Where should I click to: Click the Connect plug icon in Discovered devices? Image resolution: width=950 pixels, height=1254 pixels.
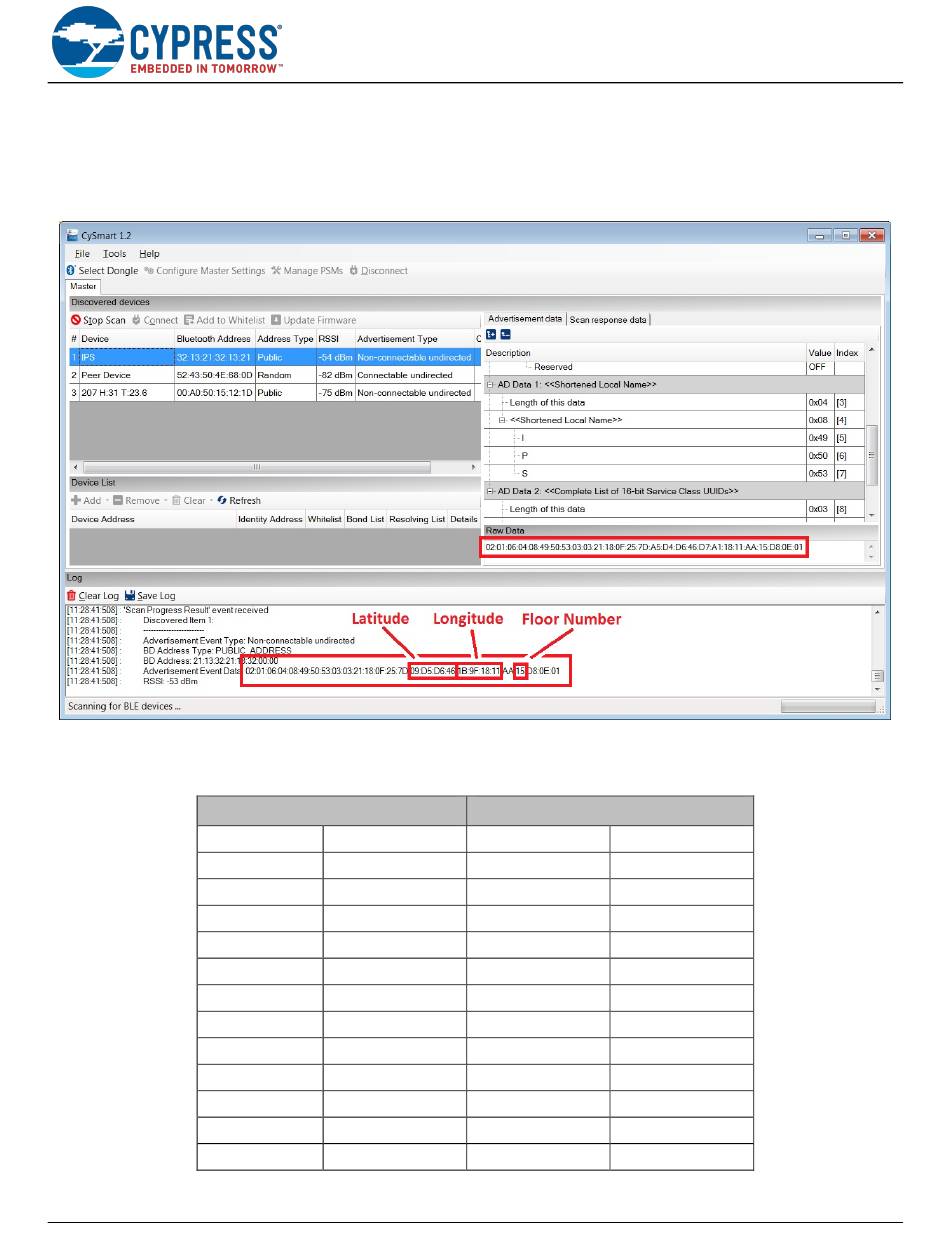[x=136, y=320]
